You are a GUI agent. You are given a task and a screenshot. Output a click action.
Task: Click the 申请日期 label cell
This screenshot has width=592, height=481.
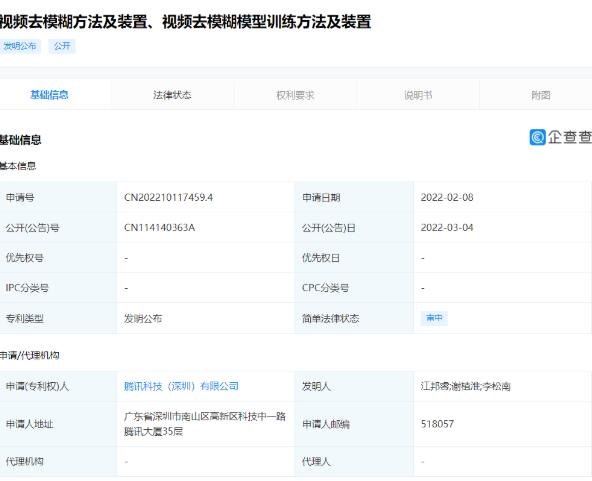(x=354, y=197)
